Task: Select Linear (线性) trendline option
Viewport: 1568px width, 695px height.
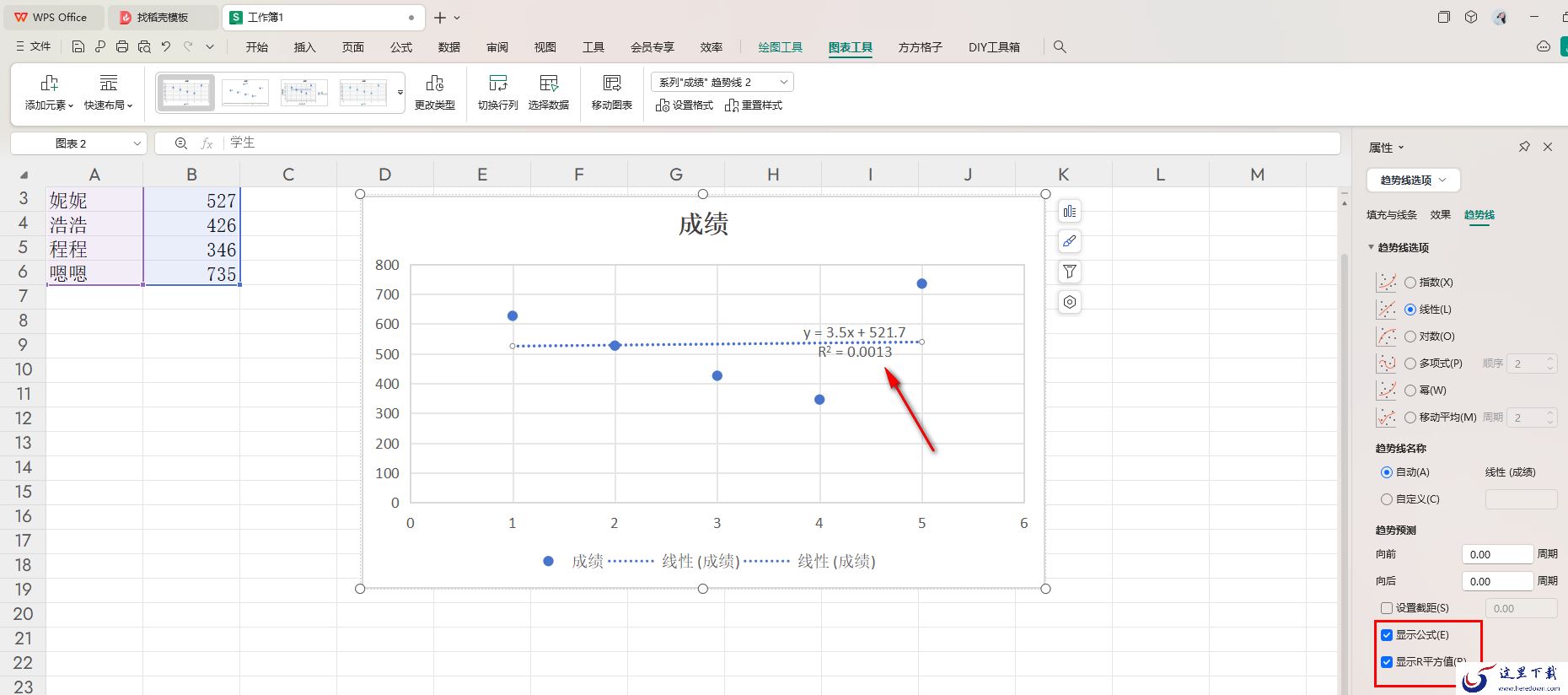Action: 1410,310
